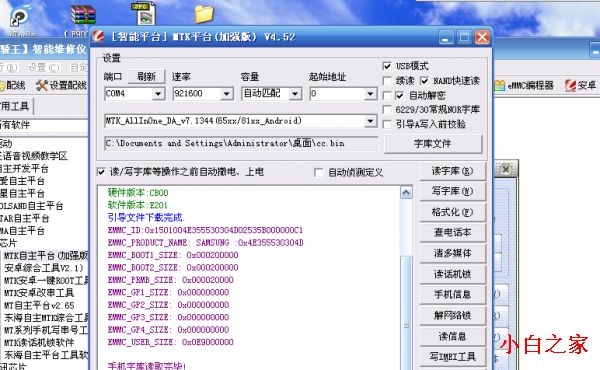
Task: Click the 读信息 button
Action: [452, 336]
